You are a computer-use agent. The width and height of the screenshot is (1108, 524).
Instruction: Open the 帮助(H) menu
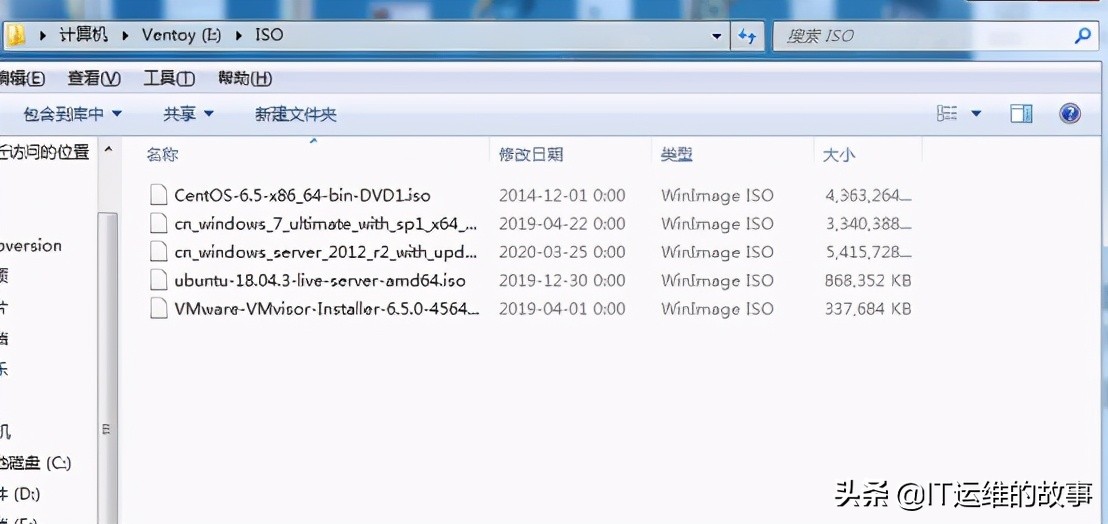pos(244,78)
